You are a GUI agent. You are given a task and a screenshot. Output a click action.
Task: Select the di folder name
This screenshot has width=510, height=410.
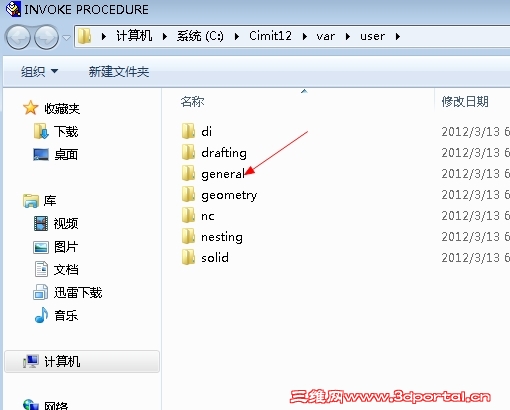207,132
